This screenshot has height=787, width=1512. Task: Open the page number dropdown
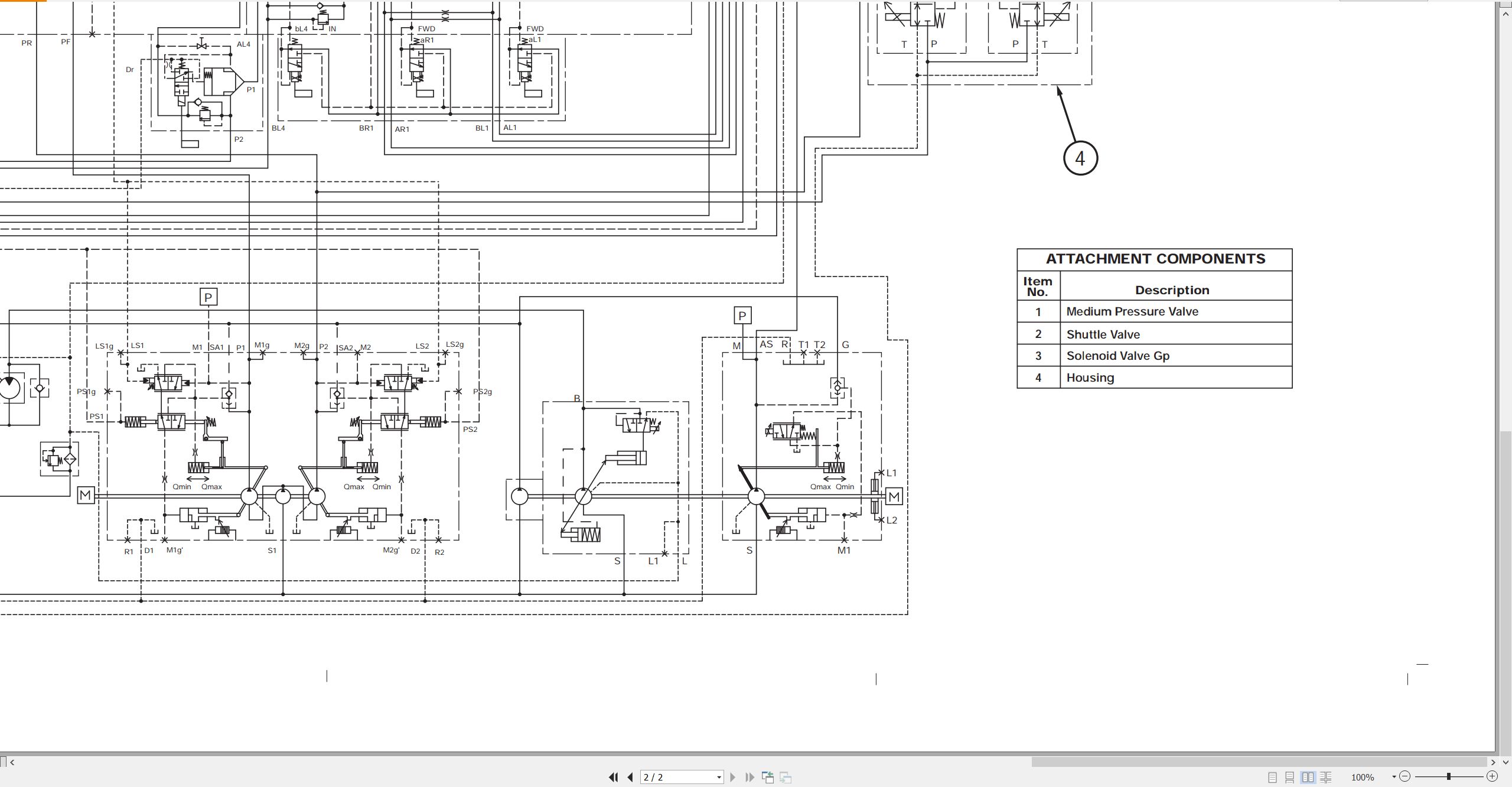coord(719,777)
